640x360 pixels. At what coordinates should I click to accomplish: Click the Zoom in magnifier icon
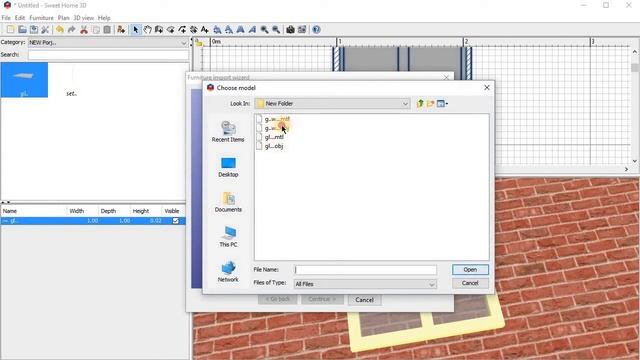coord(264,30)
